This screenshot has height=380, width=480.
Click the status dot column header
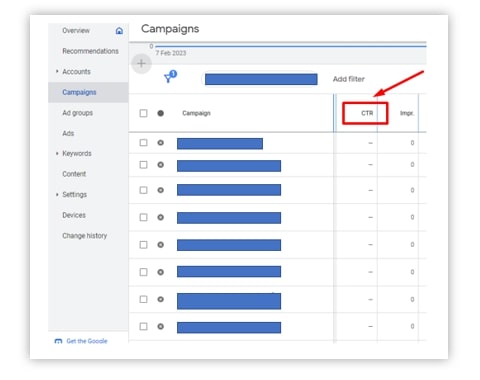pyautogui.click(x=160, y=113)
